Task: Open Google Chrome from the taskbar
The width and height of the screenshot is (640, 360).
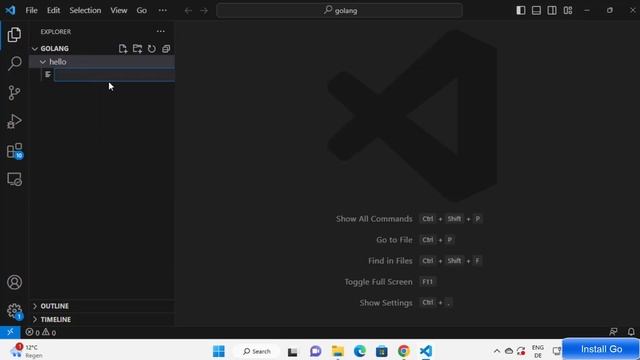Action: coord(404,351)
